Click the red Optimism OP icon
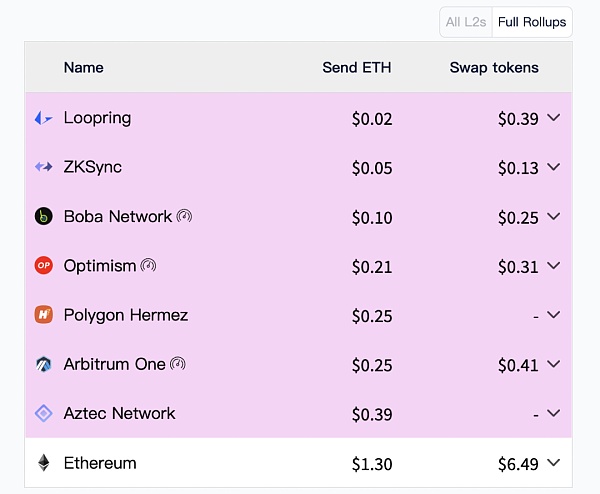 tap(43, 266)
